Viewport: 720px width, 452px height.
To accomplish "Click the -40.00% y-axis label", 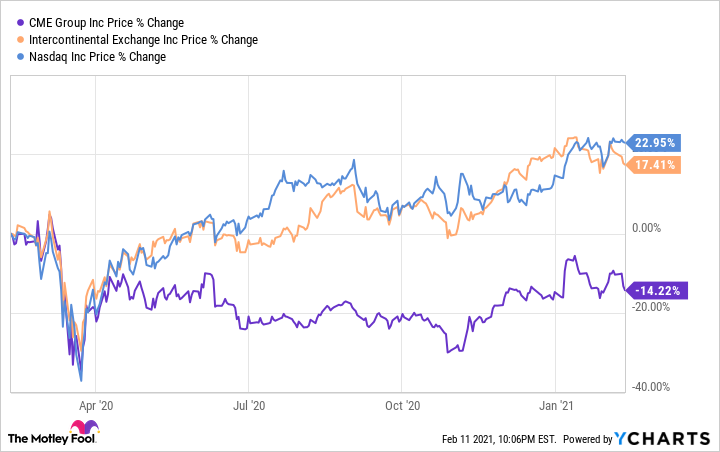I will 655,387.
